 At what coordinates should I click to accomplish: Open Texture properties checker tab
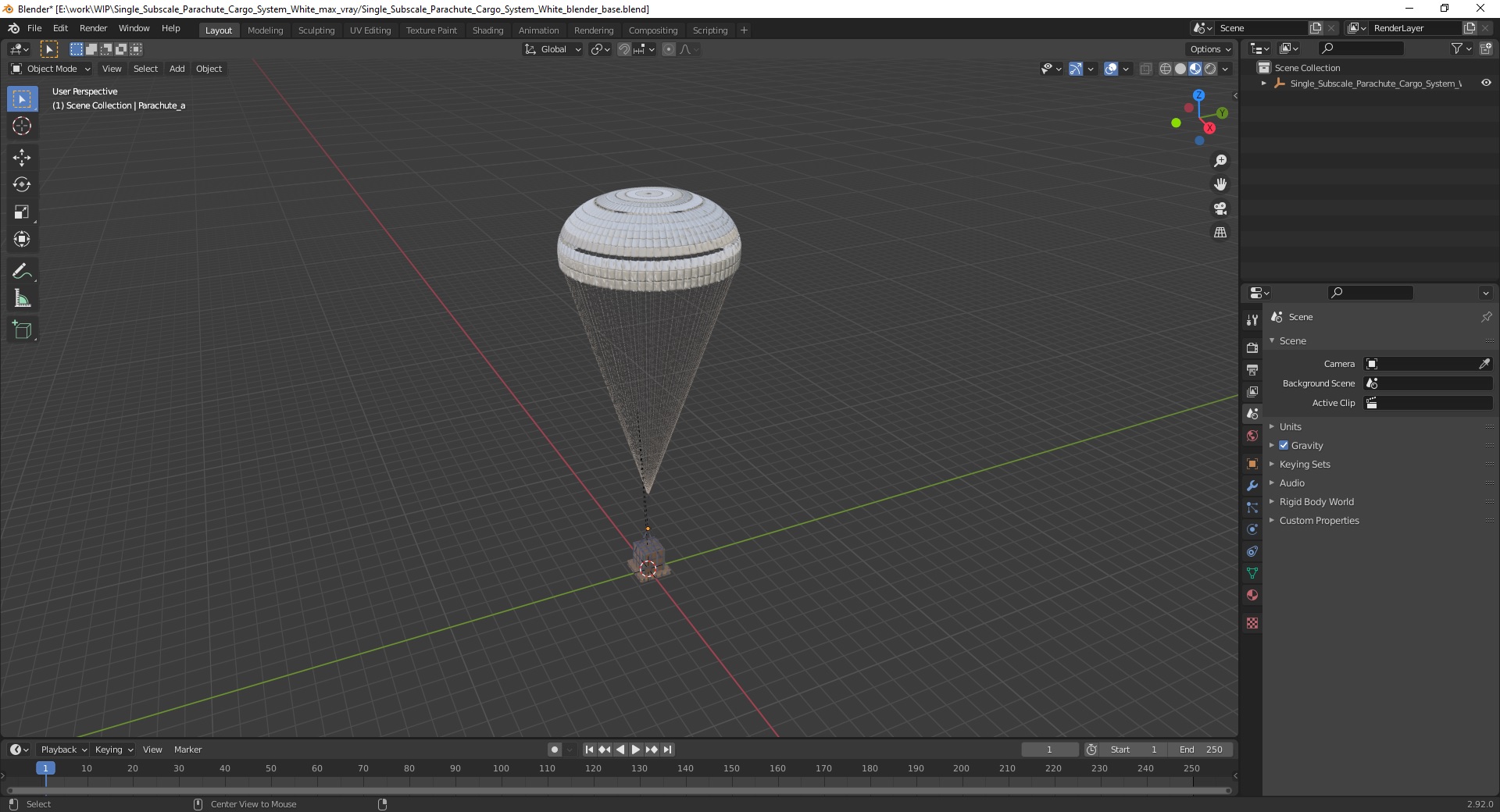pos(1252,623)
